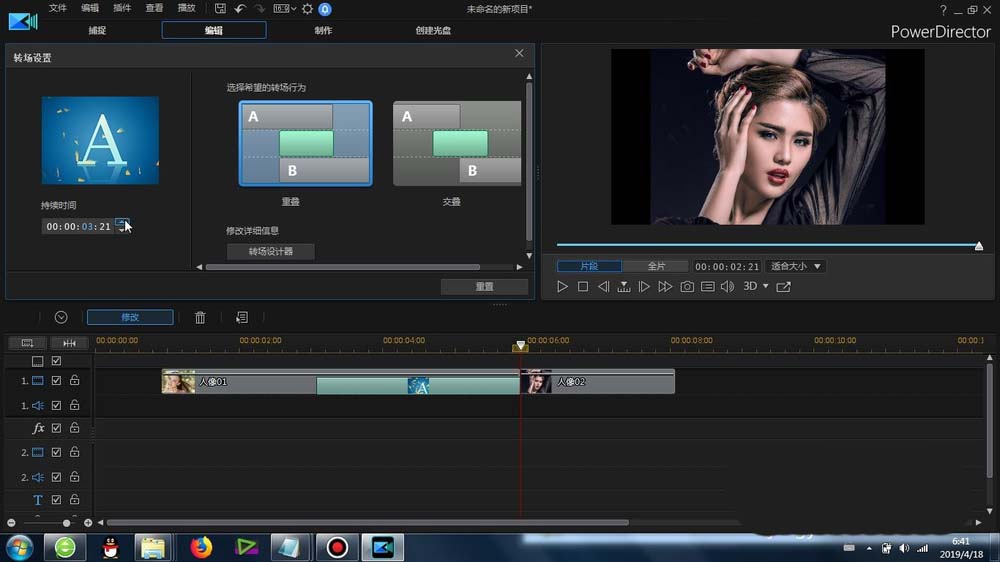This screenshot has height=562, width=1000.
Task: Switch to the 捕捉 tab
Action: pos(97,30)
